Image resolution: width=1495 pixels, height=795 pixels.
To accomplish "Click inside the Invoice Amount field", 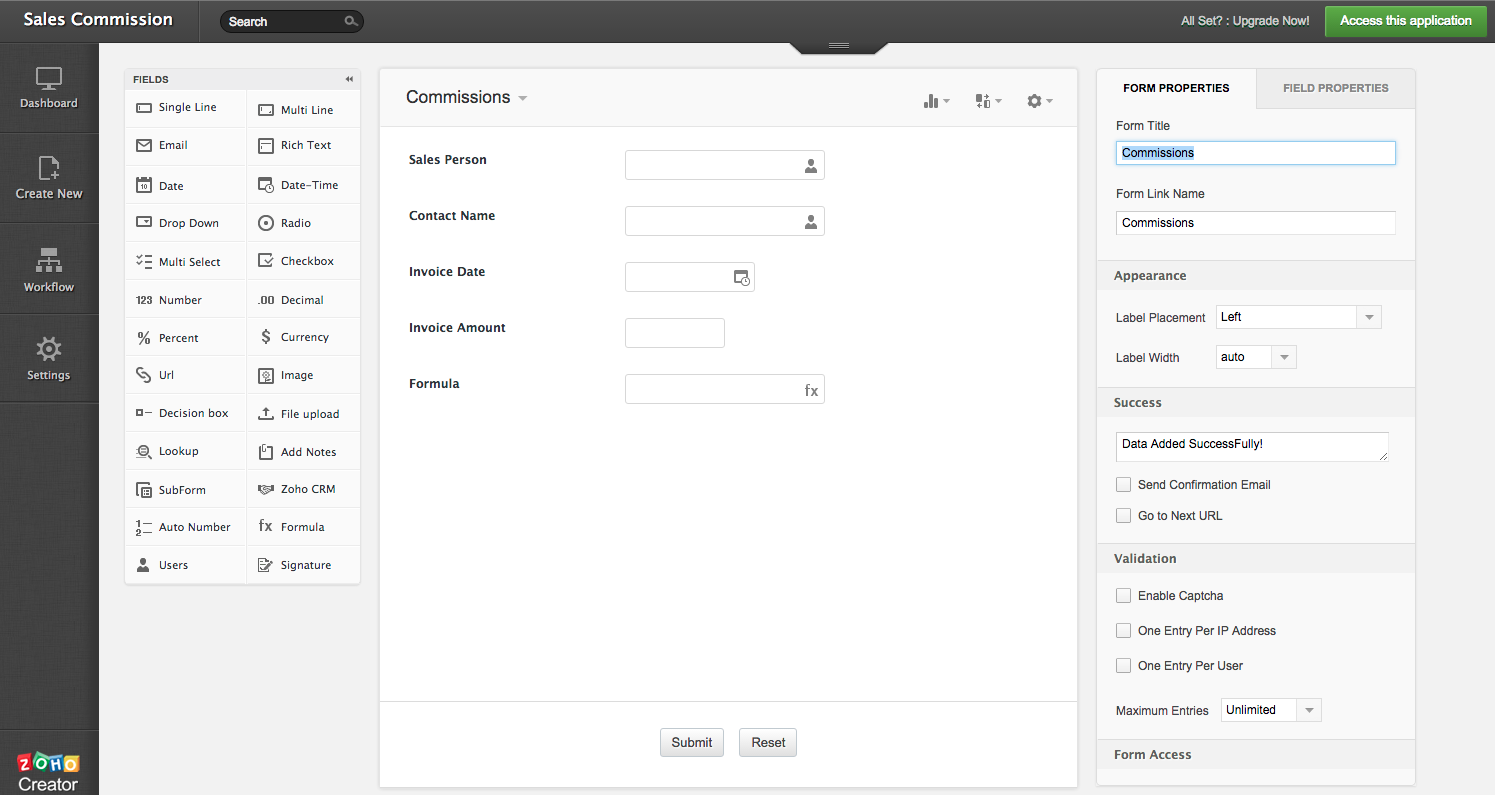I will pos(674,333).
